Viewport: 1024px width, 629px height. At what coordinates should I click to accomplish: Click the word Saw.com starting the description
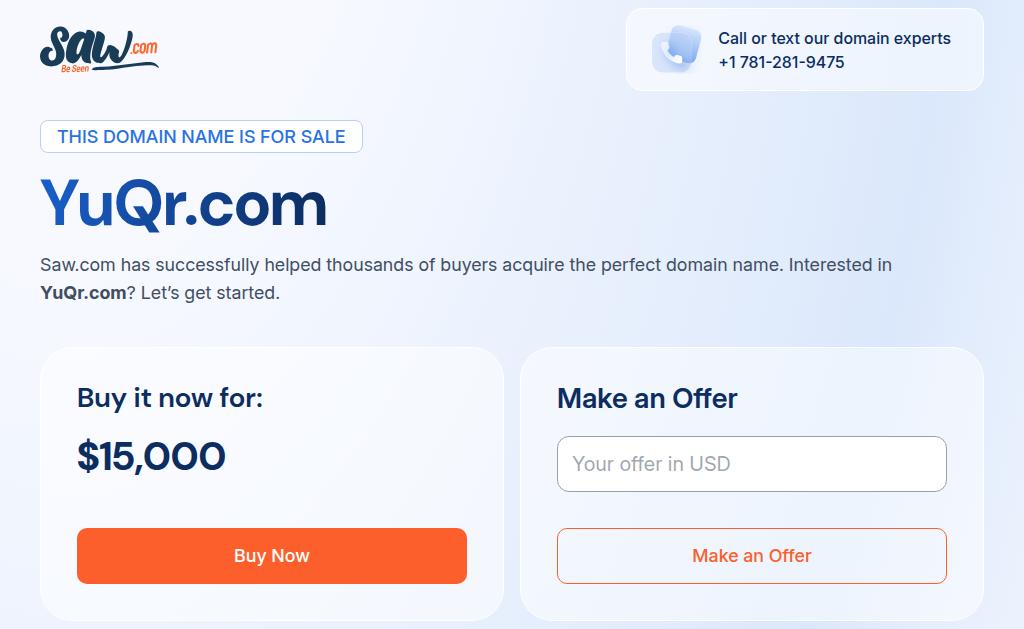coord(78,265)
